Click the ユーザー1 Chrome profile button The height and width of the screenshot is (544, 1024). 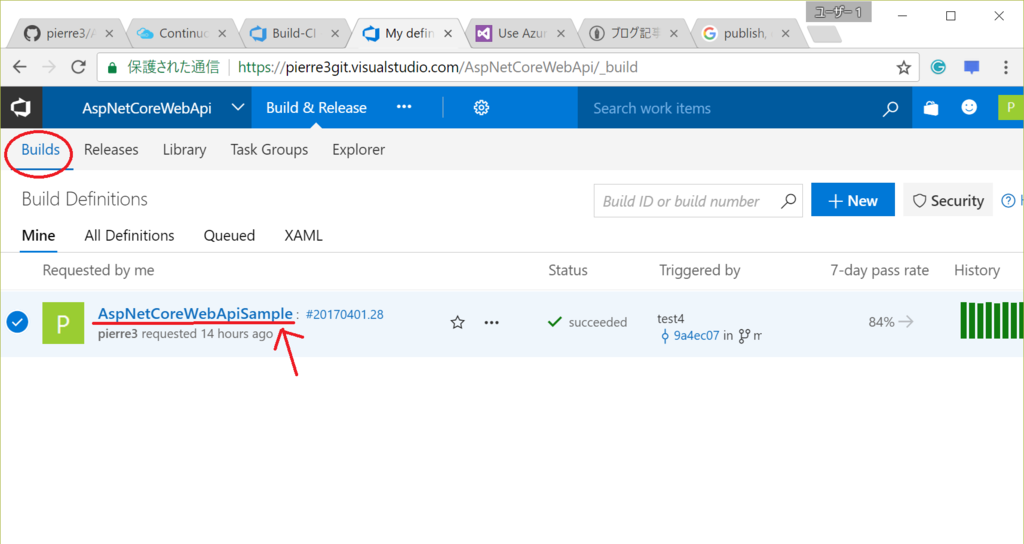coord(839,12)
